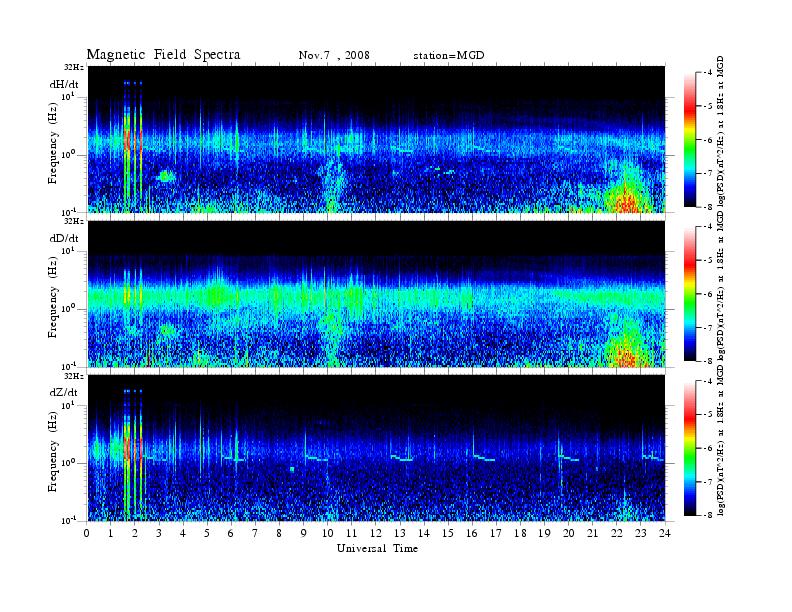Viewport: 792px width, 612px height.
Task: Click hour tick label "24" on time axis
Action: 665,533
